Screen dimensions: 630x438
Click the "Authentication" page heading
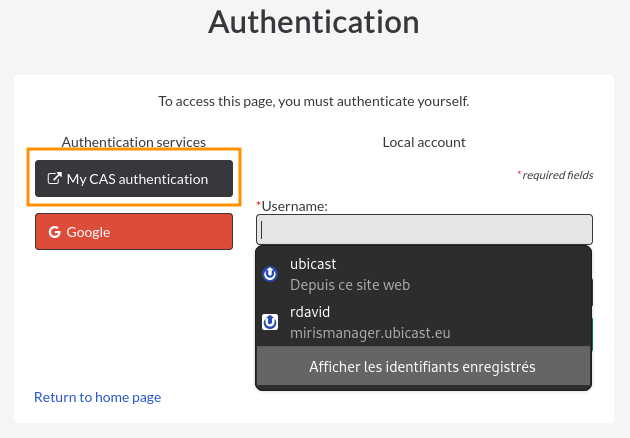click(x=314, y=22)
